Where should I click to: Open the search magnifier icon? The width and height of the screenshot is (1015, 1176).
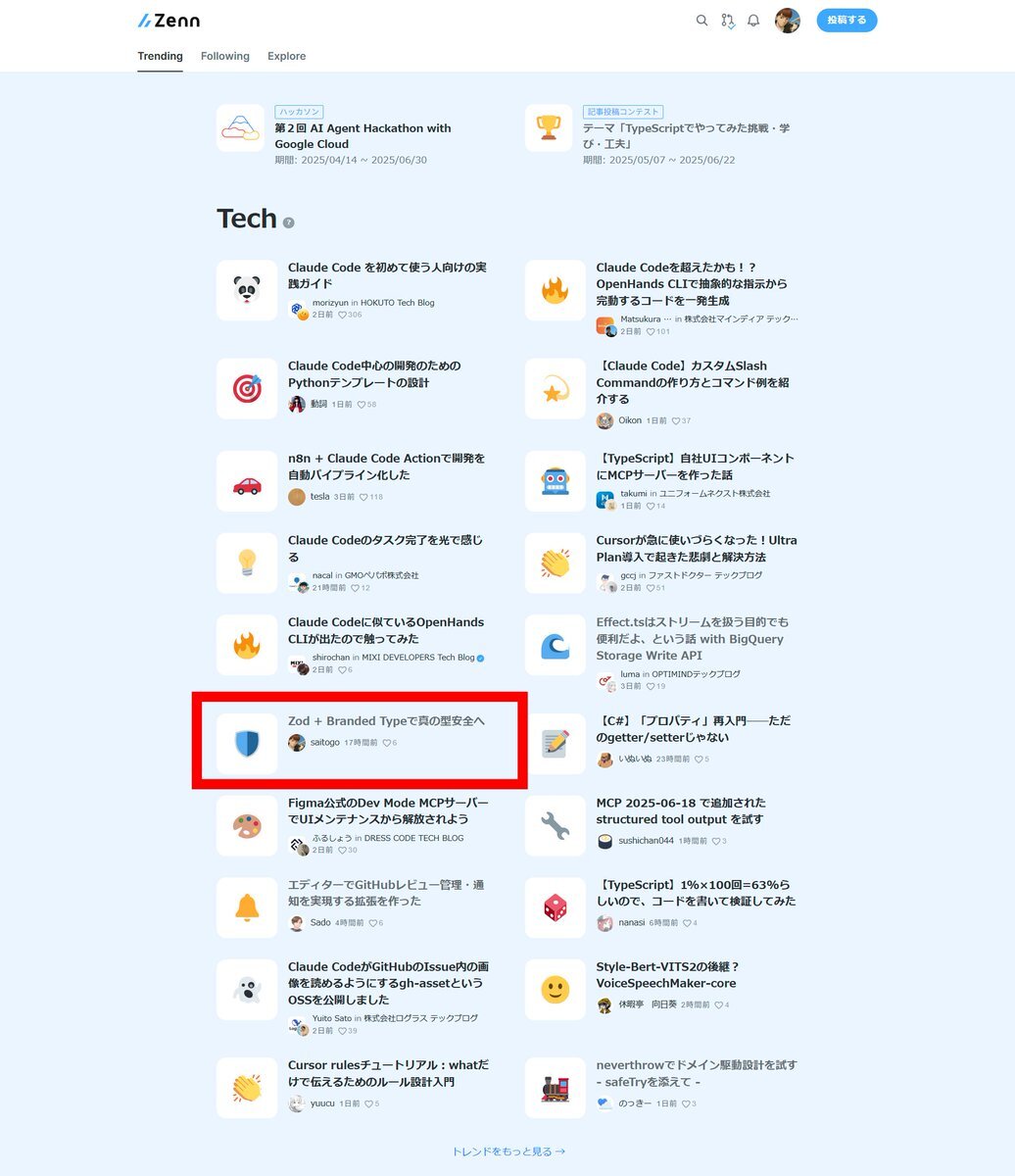701,21
